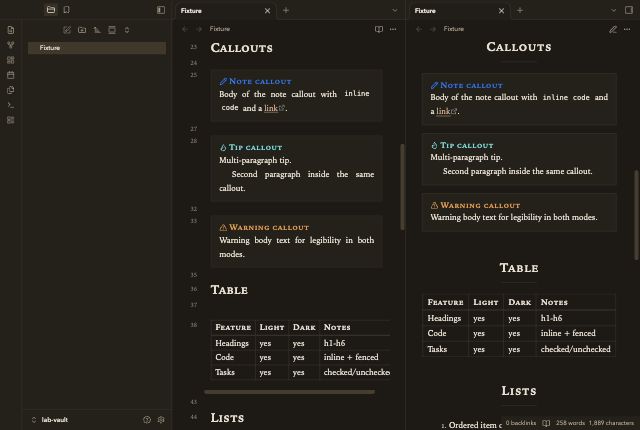Click the Note callout title in reading view
The width and height of the screenshot is (640, 430).
(x=471, y=85)
